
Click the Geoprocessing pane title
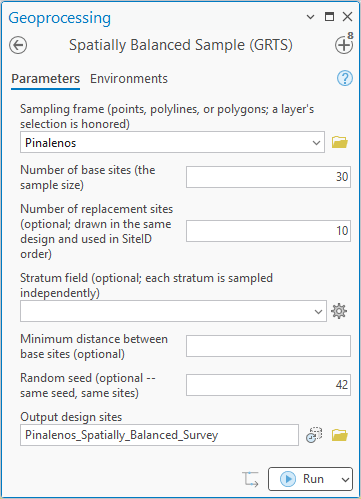click(60, 18)
